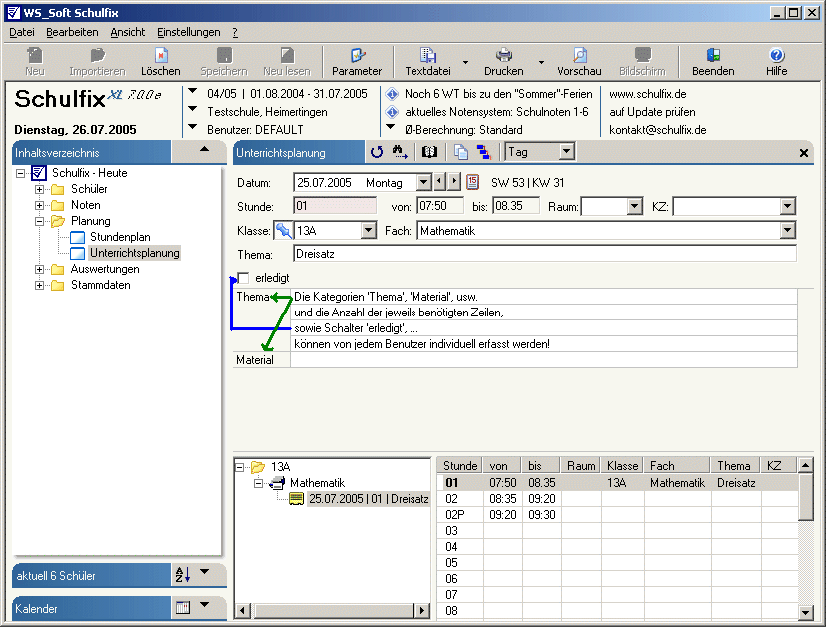Click info icon beside aktuelles Notensystem

(x=392, y=112)
